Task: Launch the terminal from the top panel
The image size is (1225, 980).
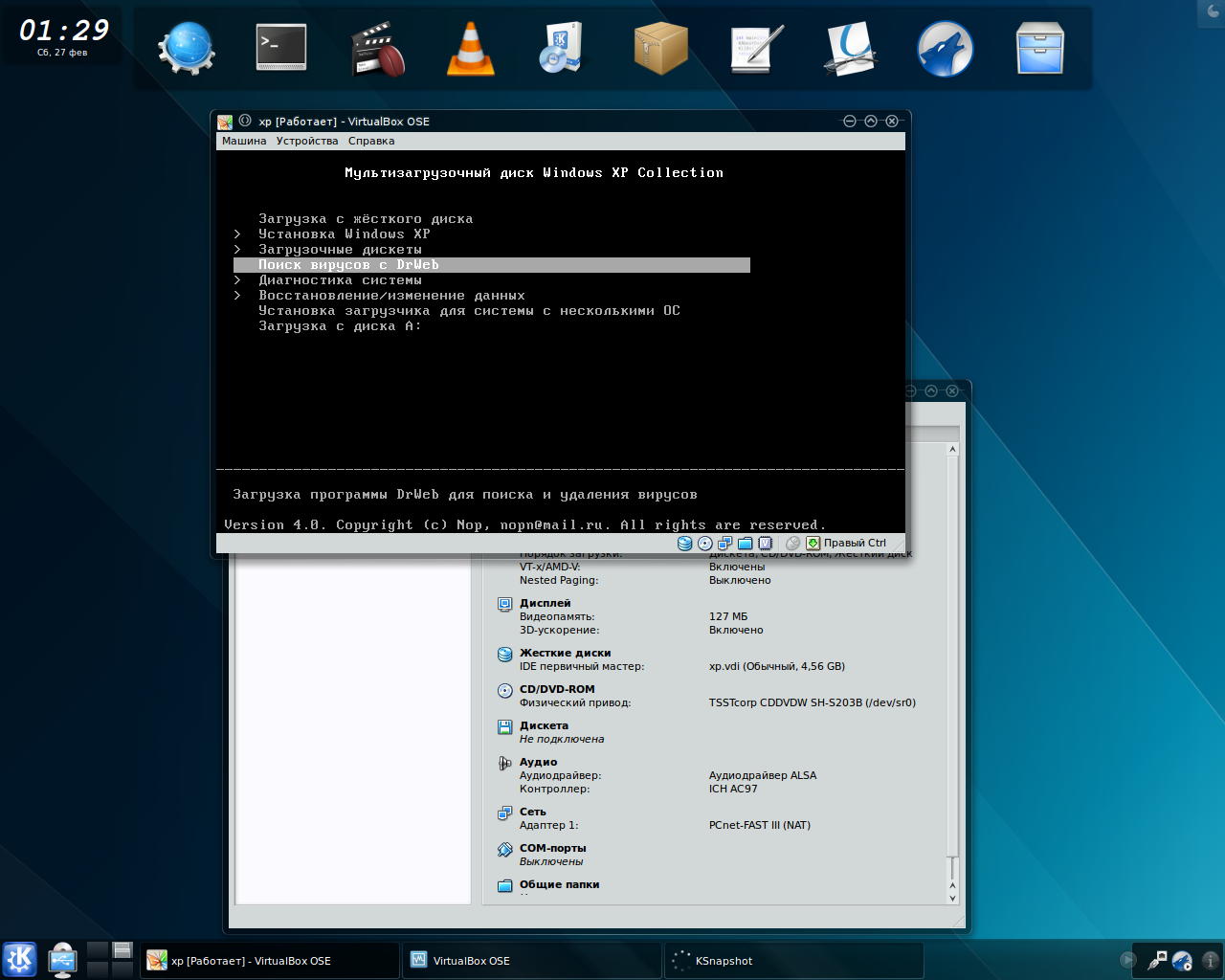Action: click(x=281, y=47)
